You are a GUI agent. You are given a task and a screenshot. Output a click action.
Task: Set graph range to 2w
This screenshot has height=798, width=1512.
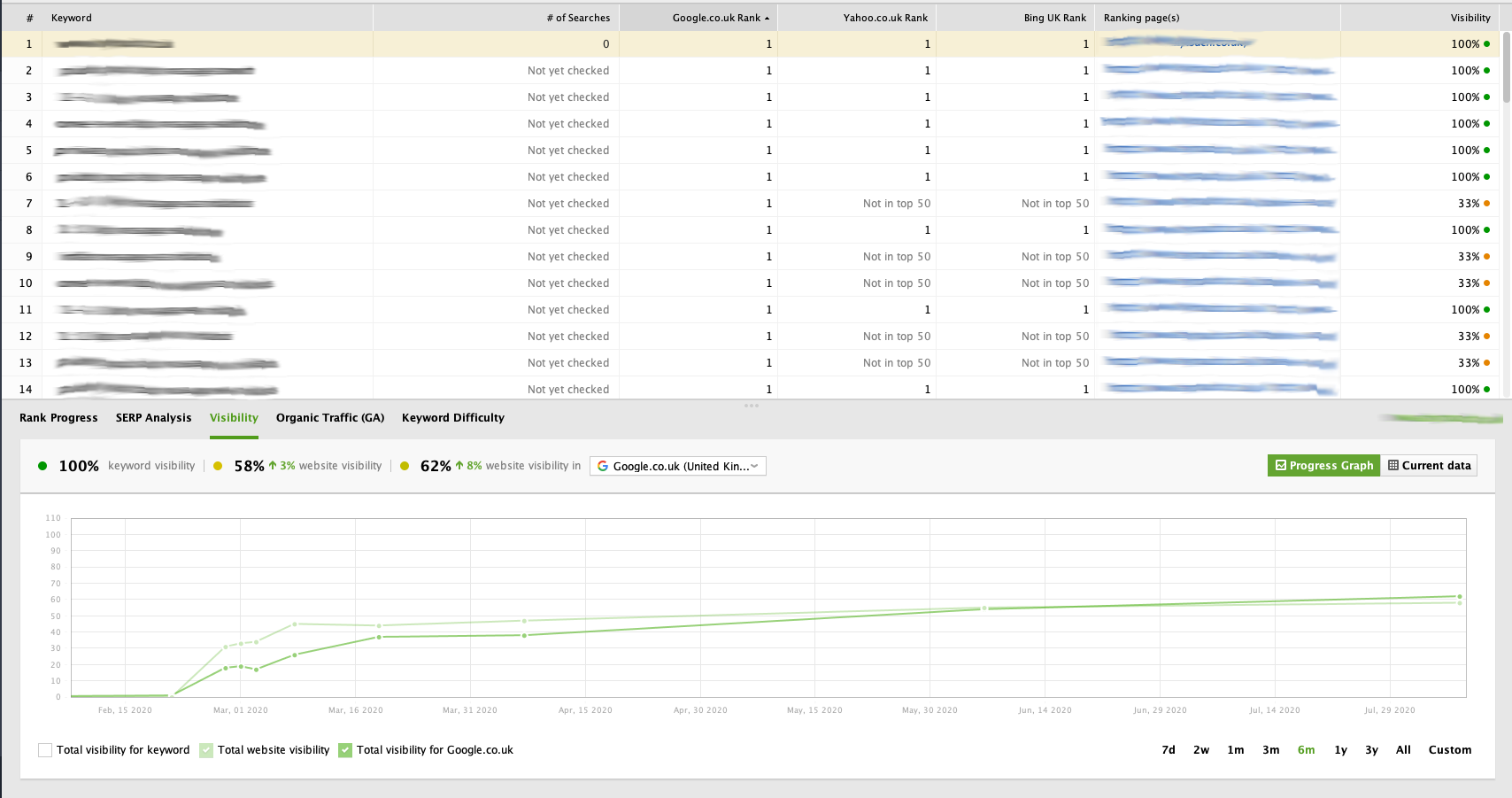tap(1201, 750)
